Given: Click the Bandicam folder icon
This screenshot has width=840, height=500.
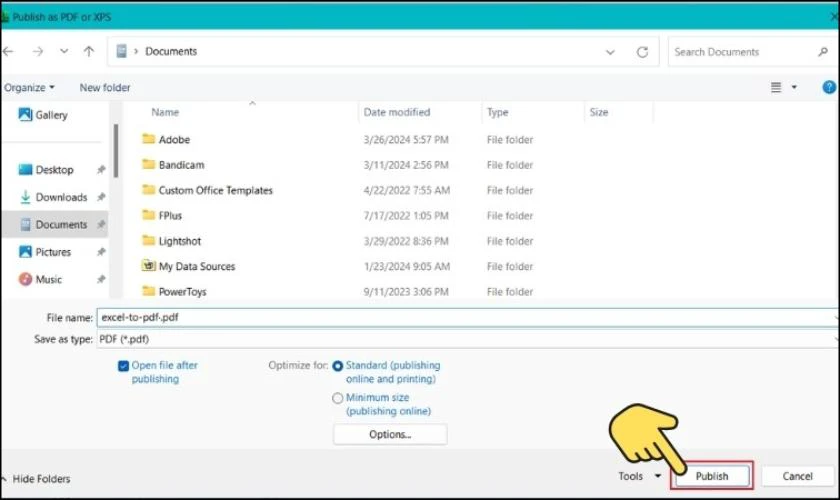Looking at the screenshot, I should pos(148,164).
